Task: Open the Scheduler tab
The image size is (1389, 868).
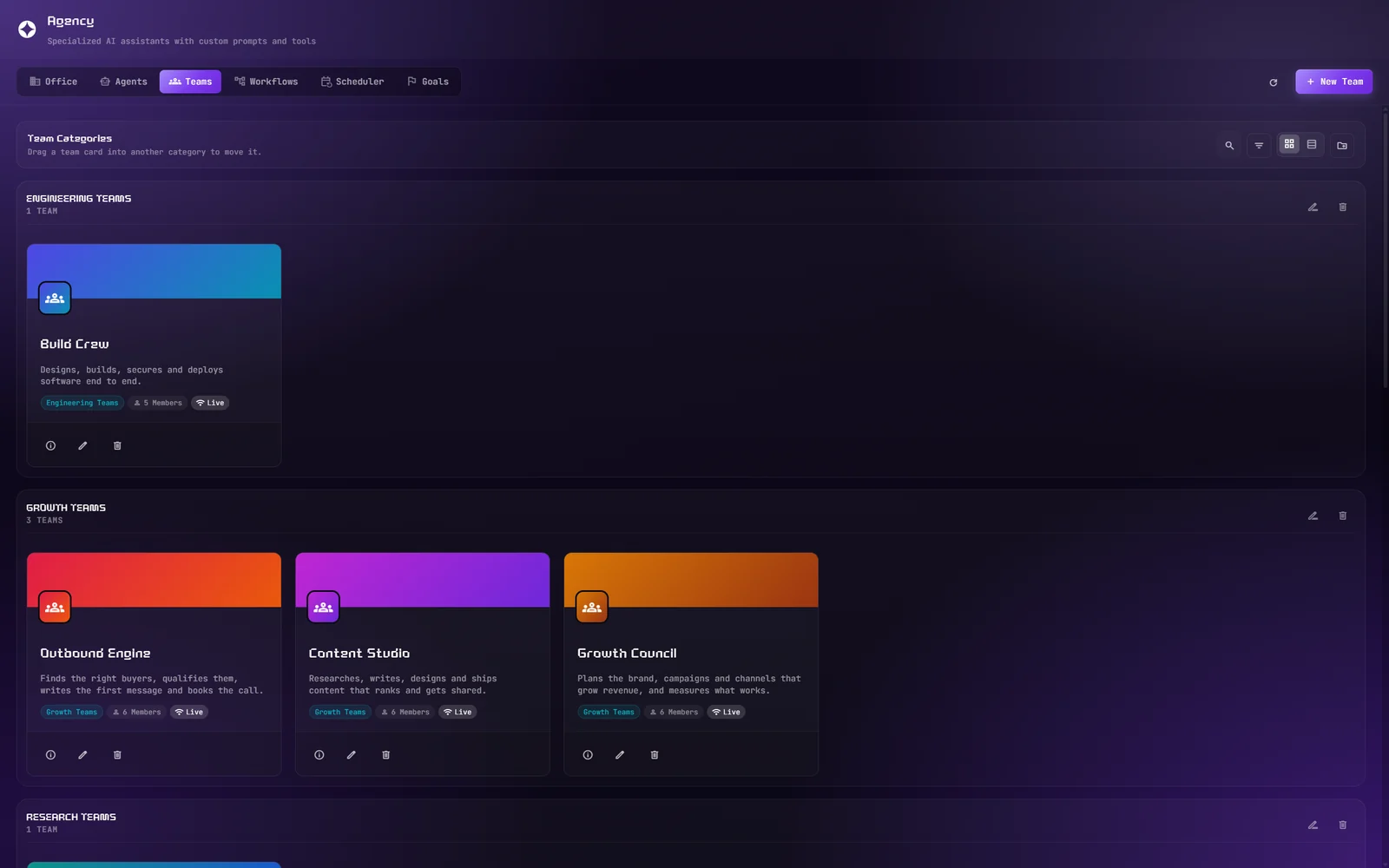Action: 352,82
